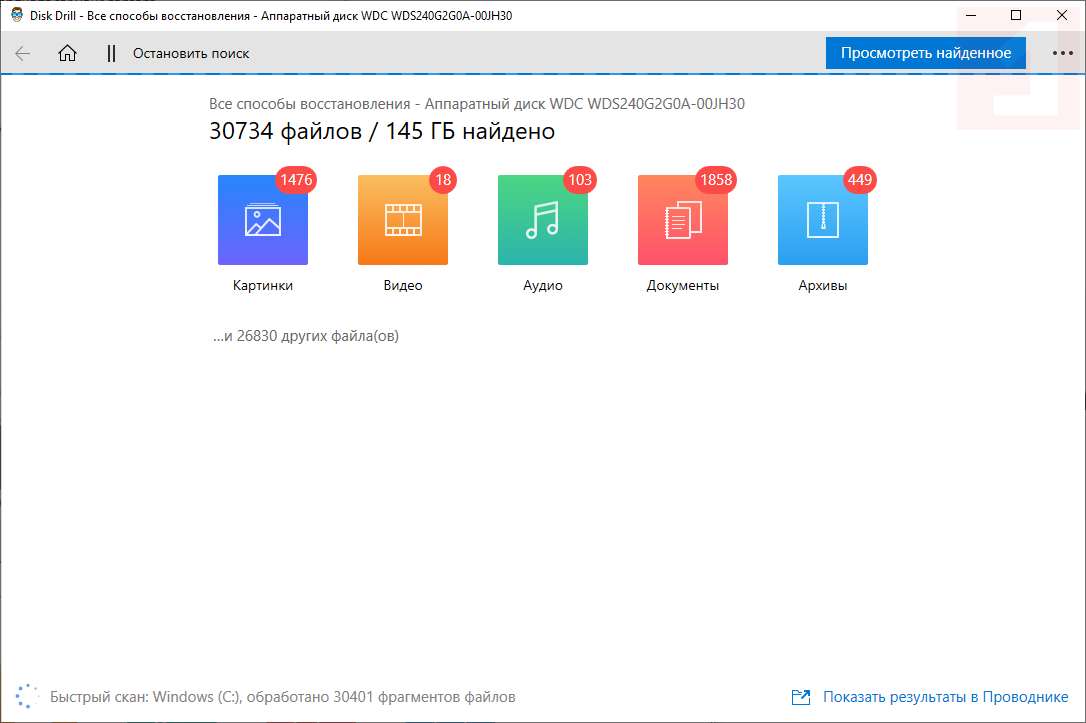
Task: Click the 18 badge on Video
Action: 443,180
